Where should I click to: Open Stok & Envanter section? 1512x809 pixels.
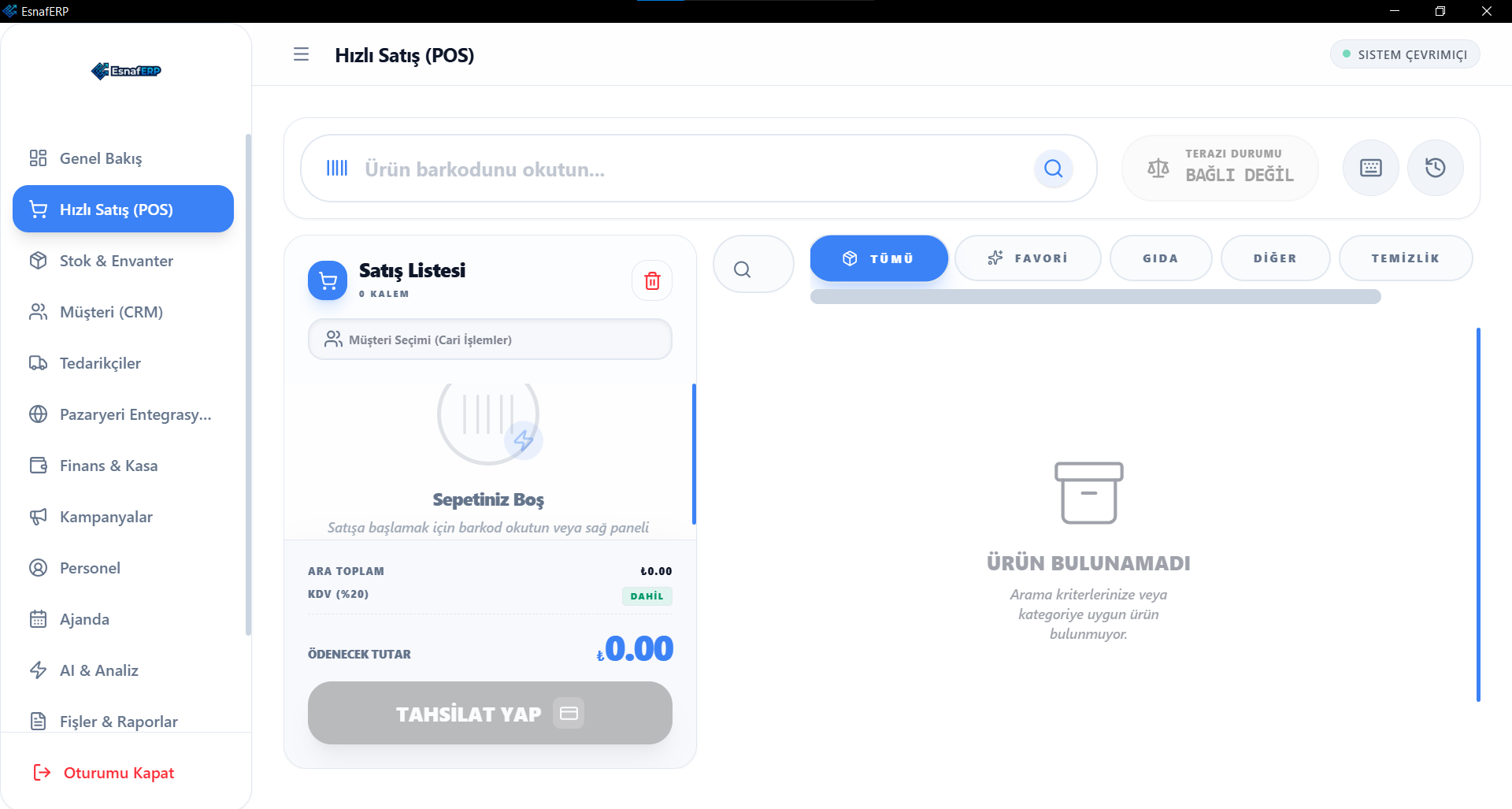123,261
